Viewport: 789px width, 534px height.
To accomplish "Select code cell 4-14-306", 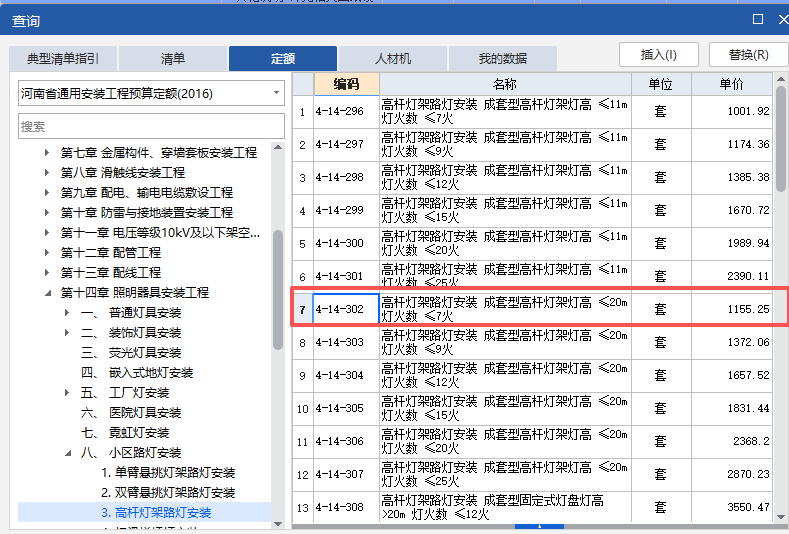I will coord(346,441).
